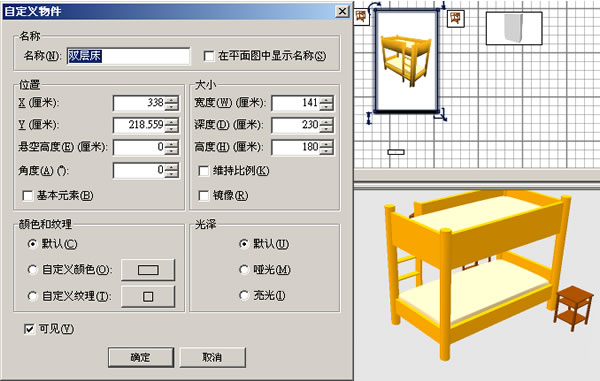Click the 悬空高度(E) elevation field

tap(139, 147)
